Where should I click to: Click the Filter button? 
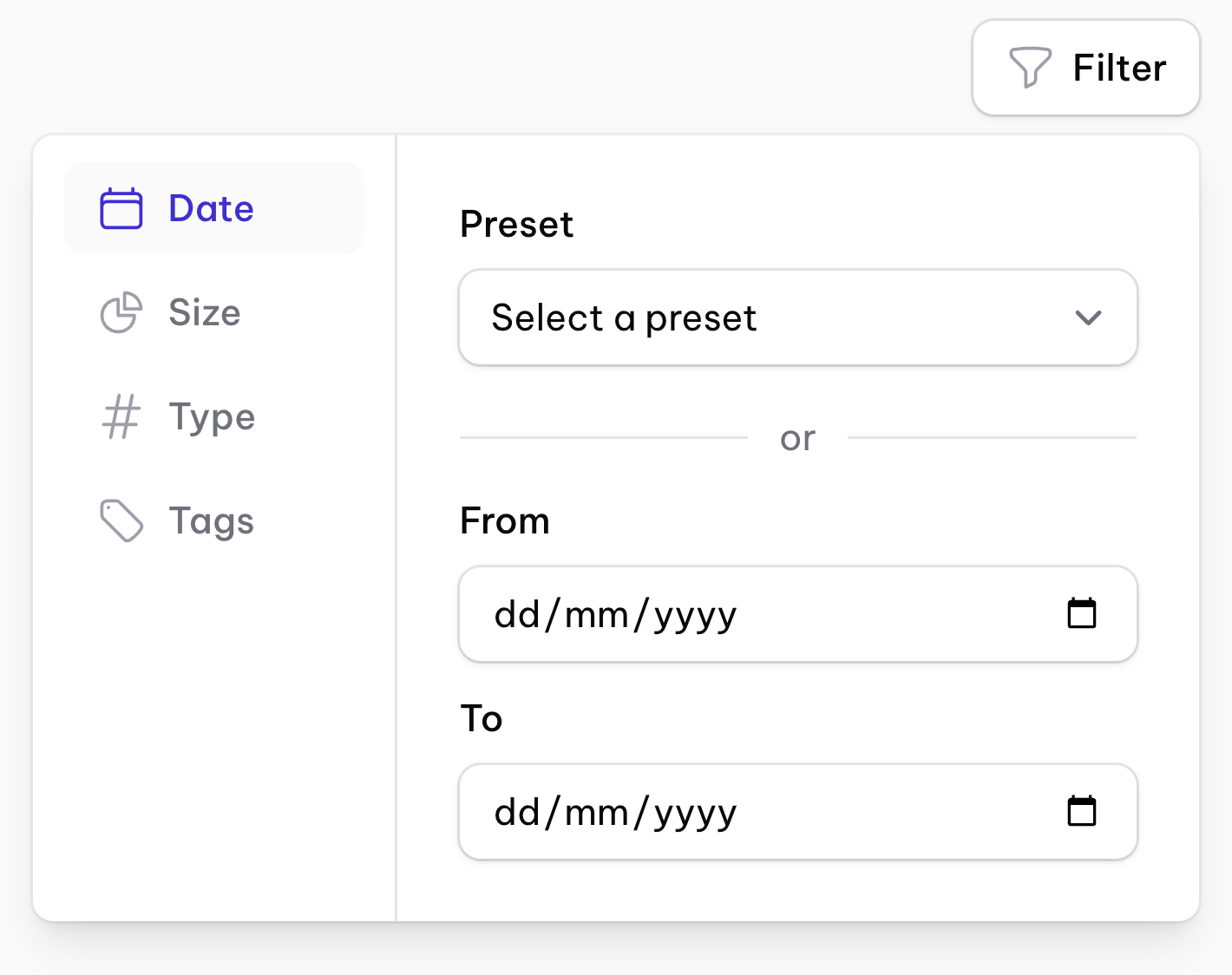[1085, 68]
